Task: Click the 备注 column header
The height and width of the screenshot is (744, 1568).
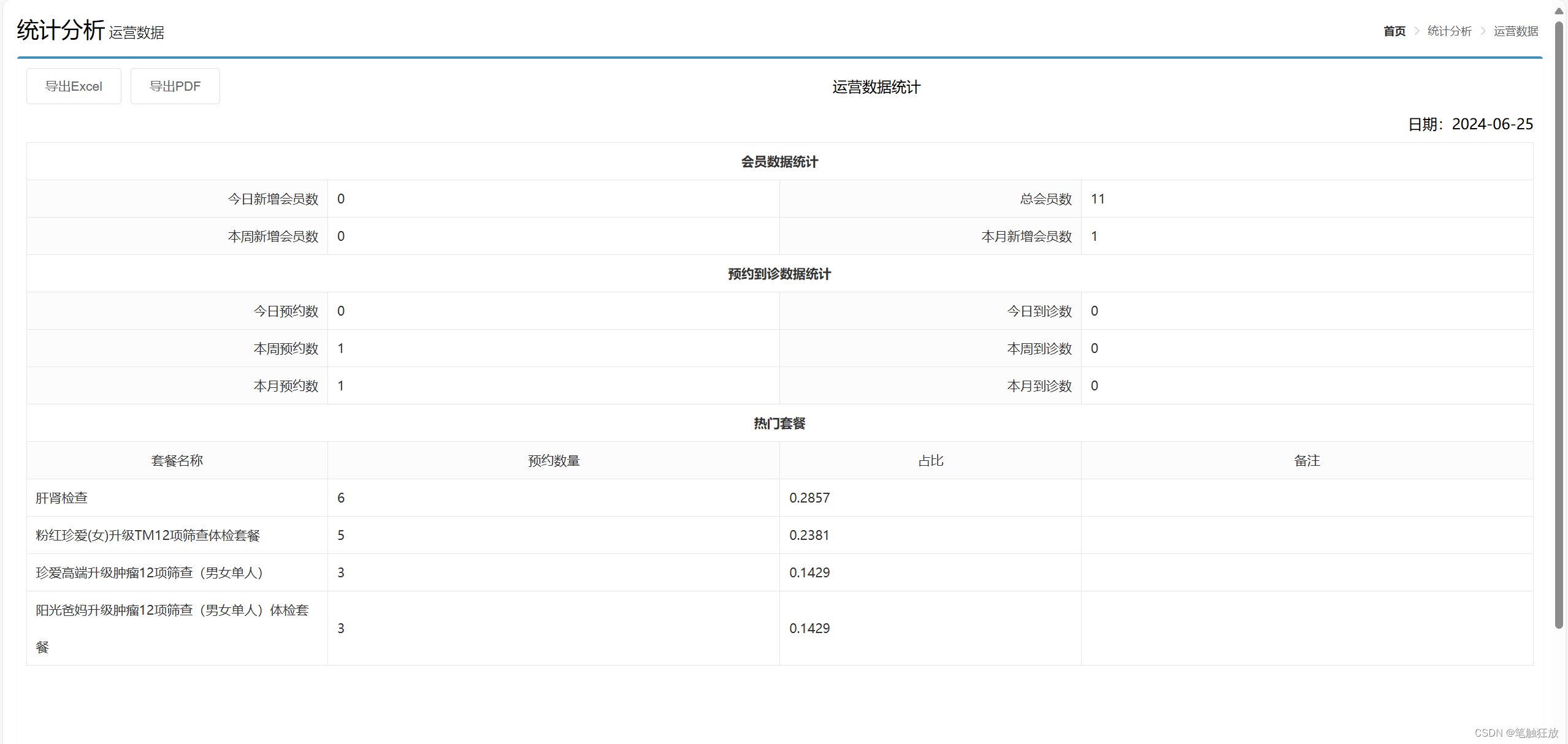Action: point(1307,461)
